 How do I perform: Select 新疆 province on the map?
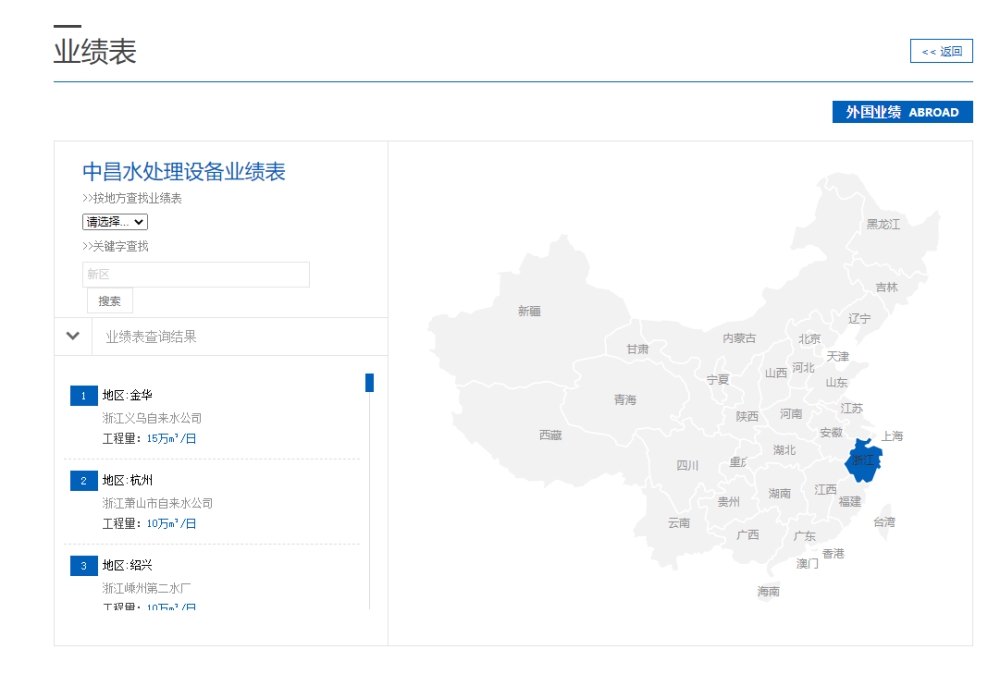[x=529, y=311]
